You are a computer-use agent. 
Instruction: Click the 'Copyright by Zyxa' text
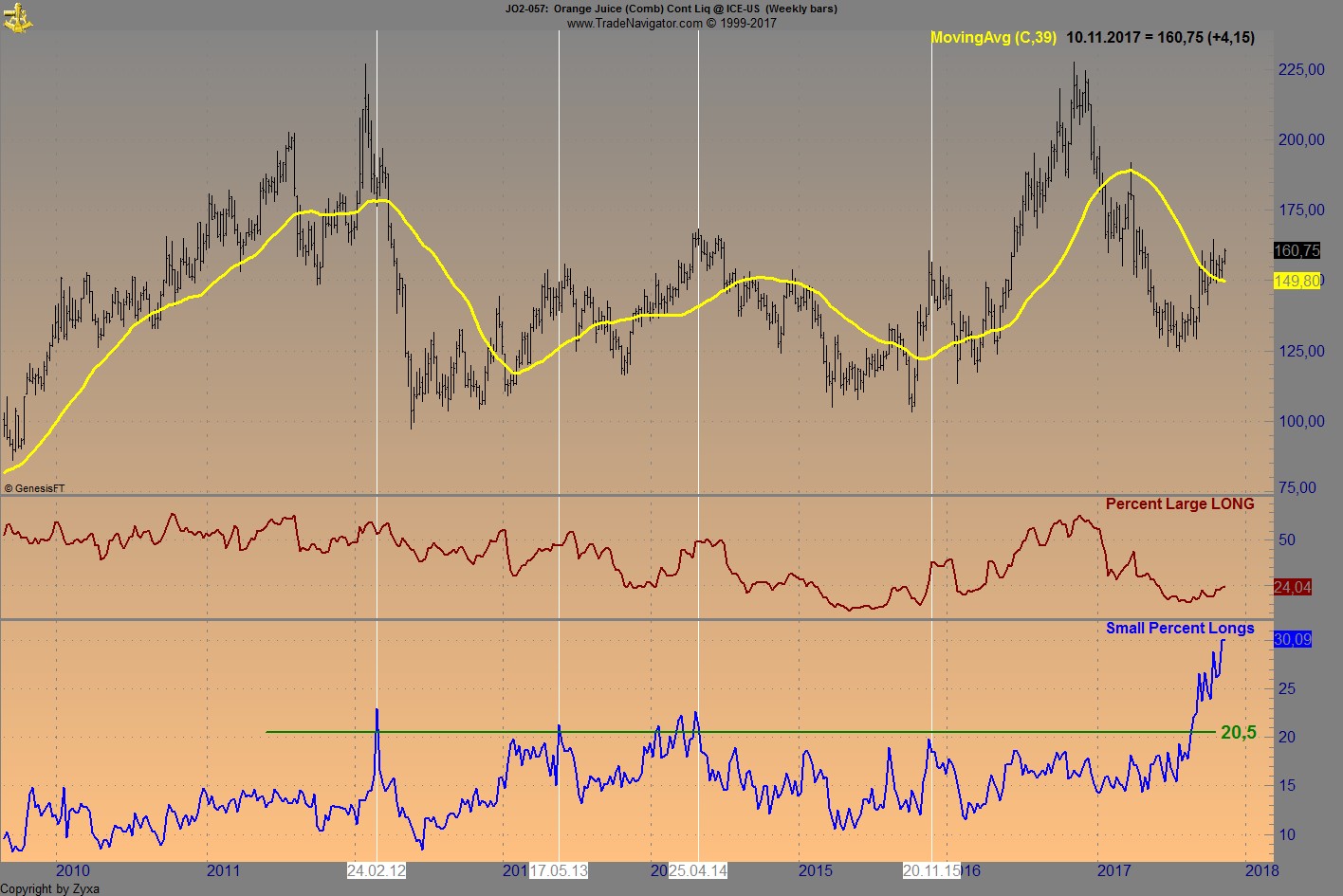pyautogui.click(x=49, y=888)
